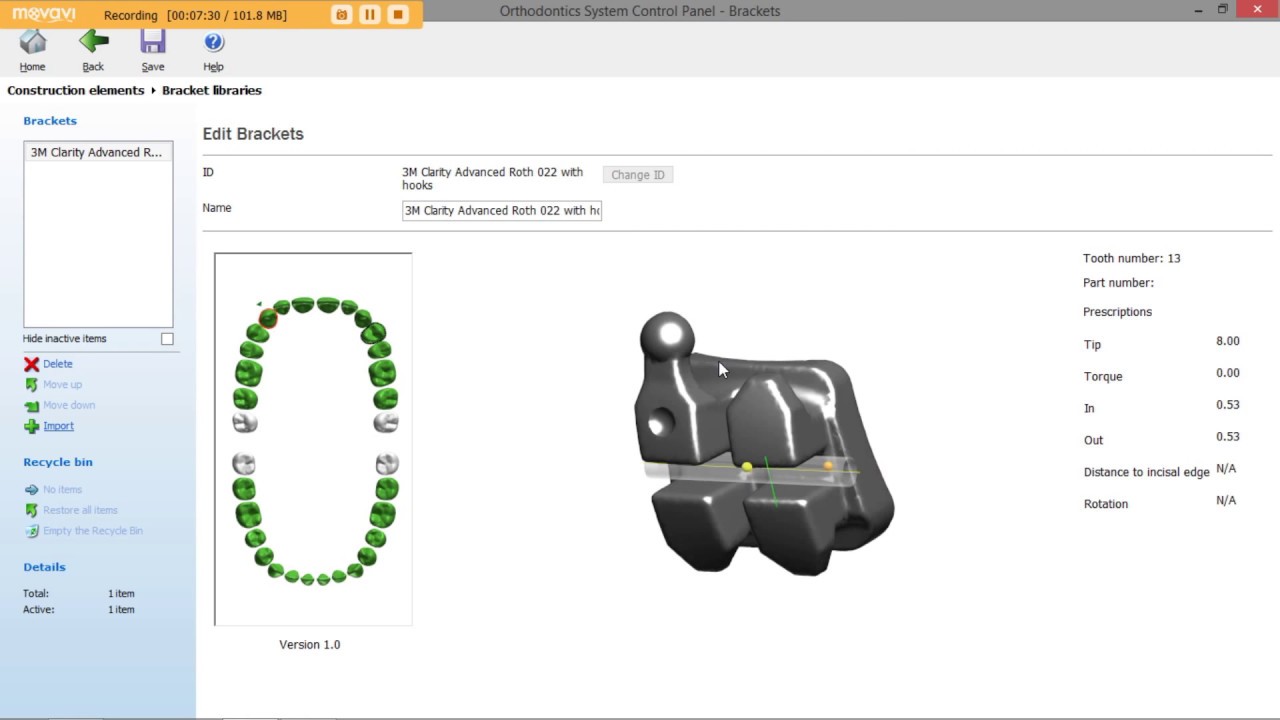Click the Rotation N/A value

(1226, 501)
